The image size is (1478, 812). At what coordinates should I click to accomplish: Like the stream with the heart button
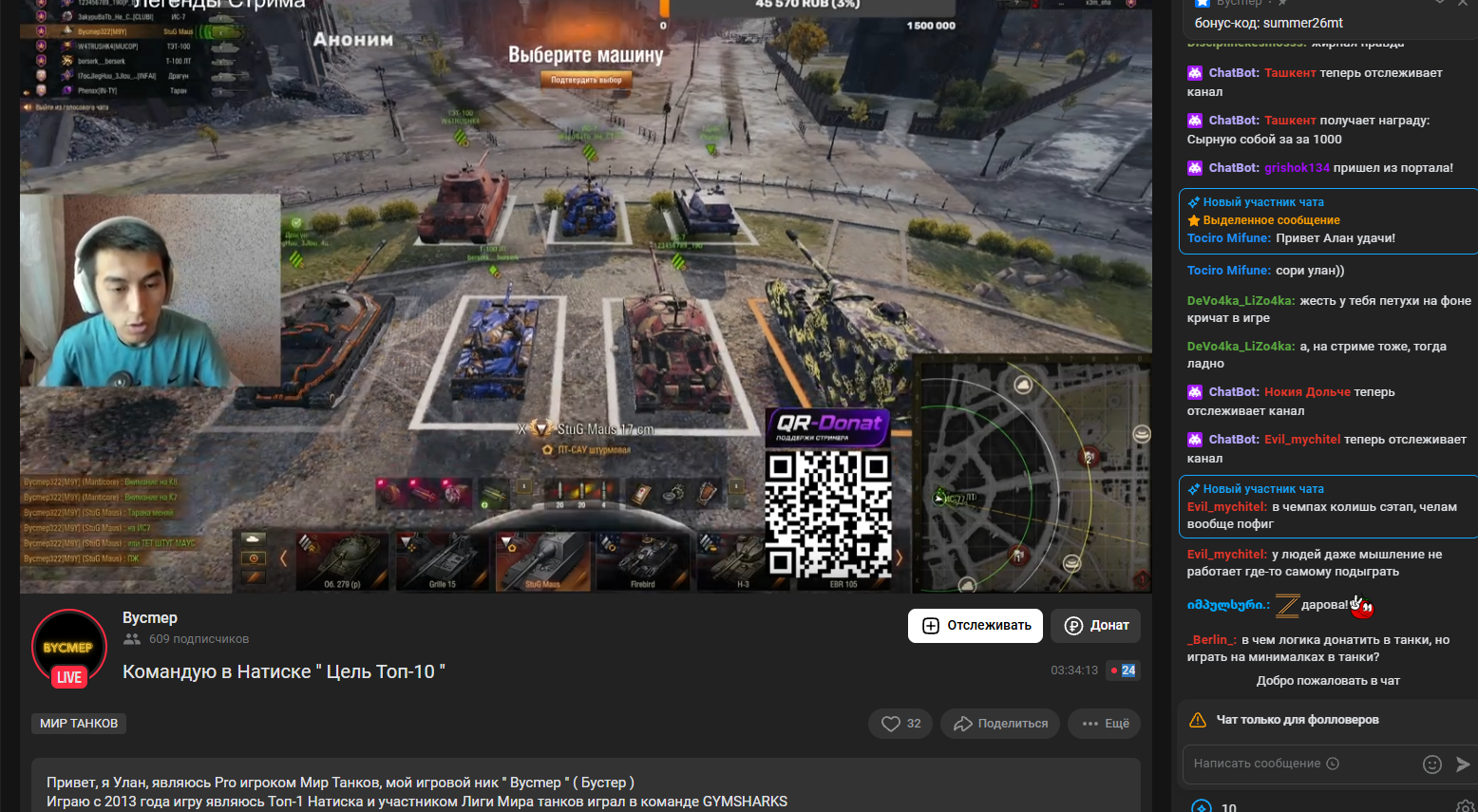(x=900, y=724)
